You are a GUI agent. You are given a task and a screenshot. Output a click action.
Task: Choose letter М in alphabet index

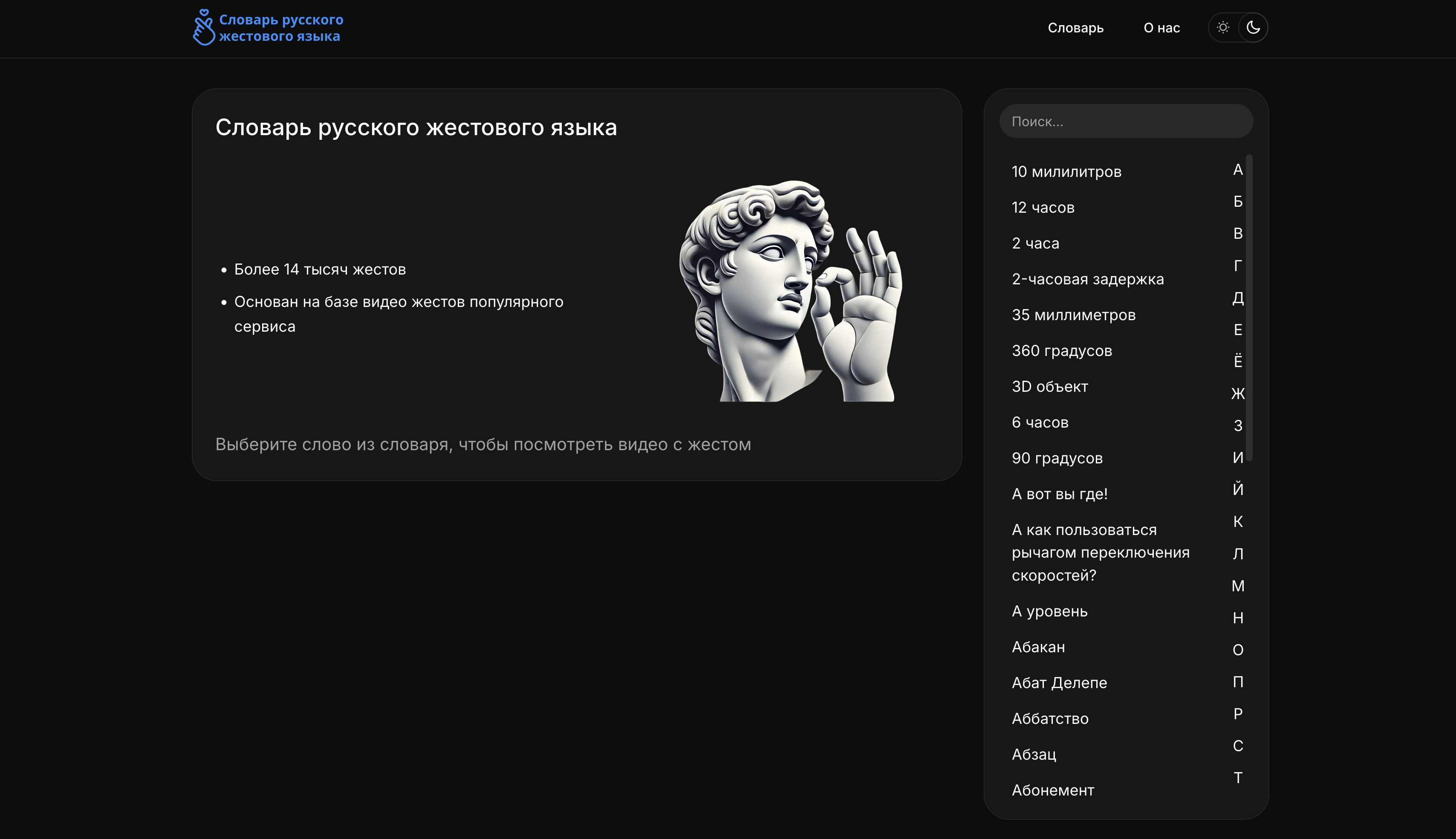(x=1238, y=585)
